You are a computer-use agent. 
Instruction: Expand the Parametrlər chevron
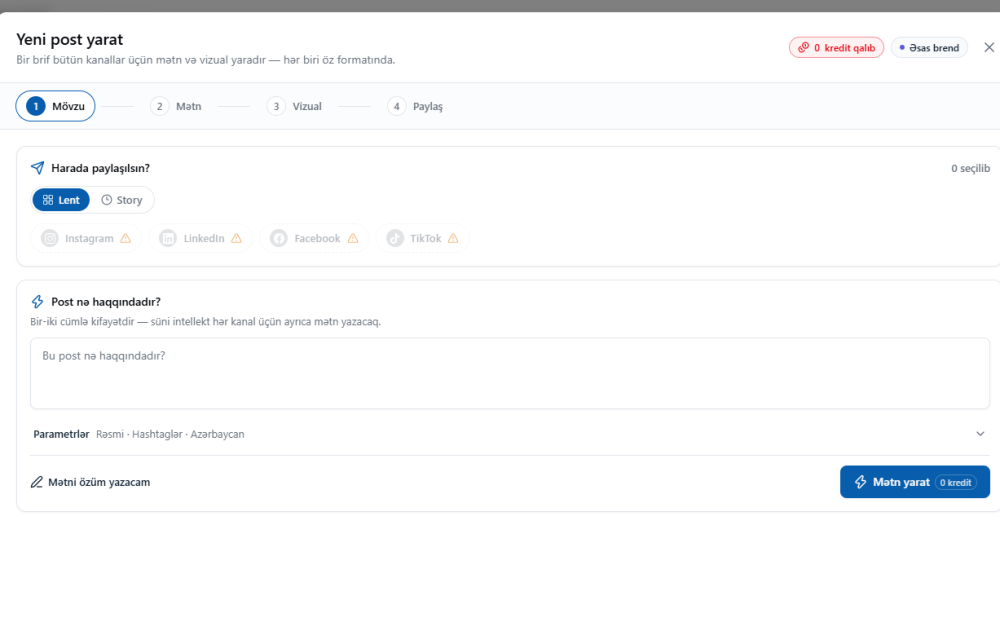click(980, 434)
